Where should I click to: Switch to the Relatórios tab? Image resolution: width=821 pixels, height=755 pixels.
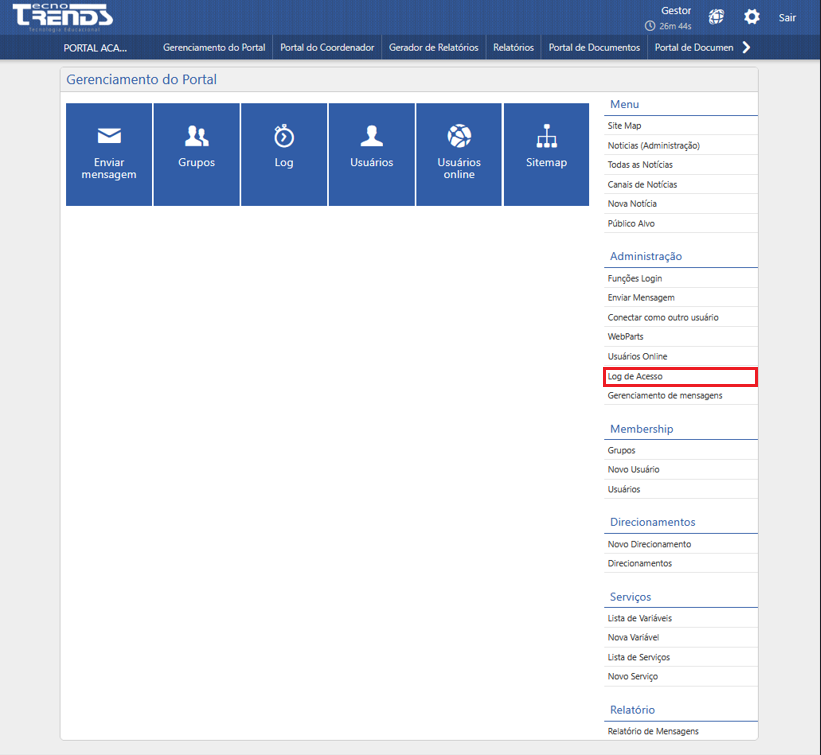[x=513, y=46]
